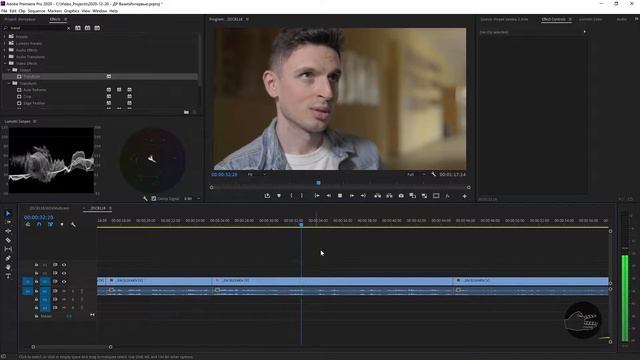Select the Auto Reframe effect

click(35, 90)
